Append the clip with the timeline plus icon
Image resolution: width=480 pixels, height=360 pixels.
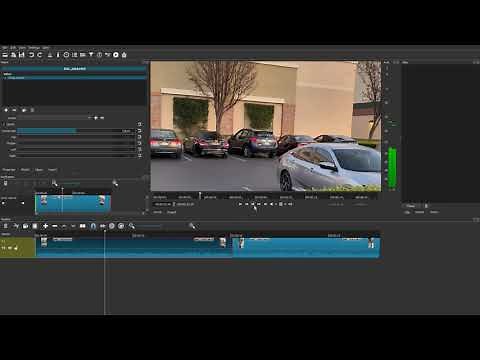(x=45, y=226)
